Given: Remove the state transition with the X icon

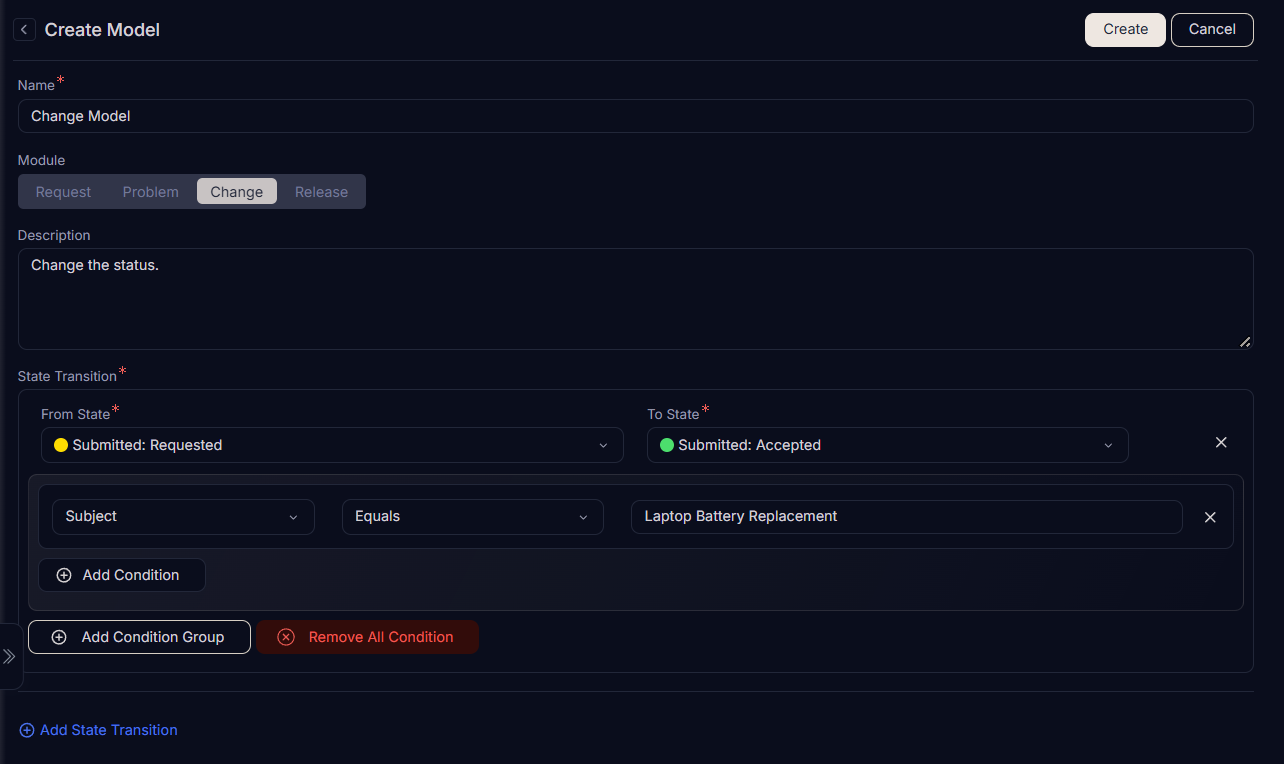Looking at the screenshot, I should pyautogui.click(x=1221, y=442).
